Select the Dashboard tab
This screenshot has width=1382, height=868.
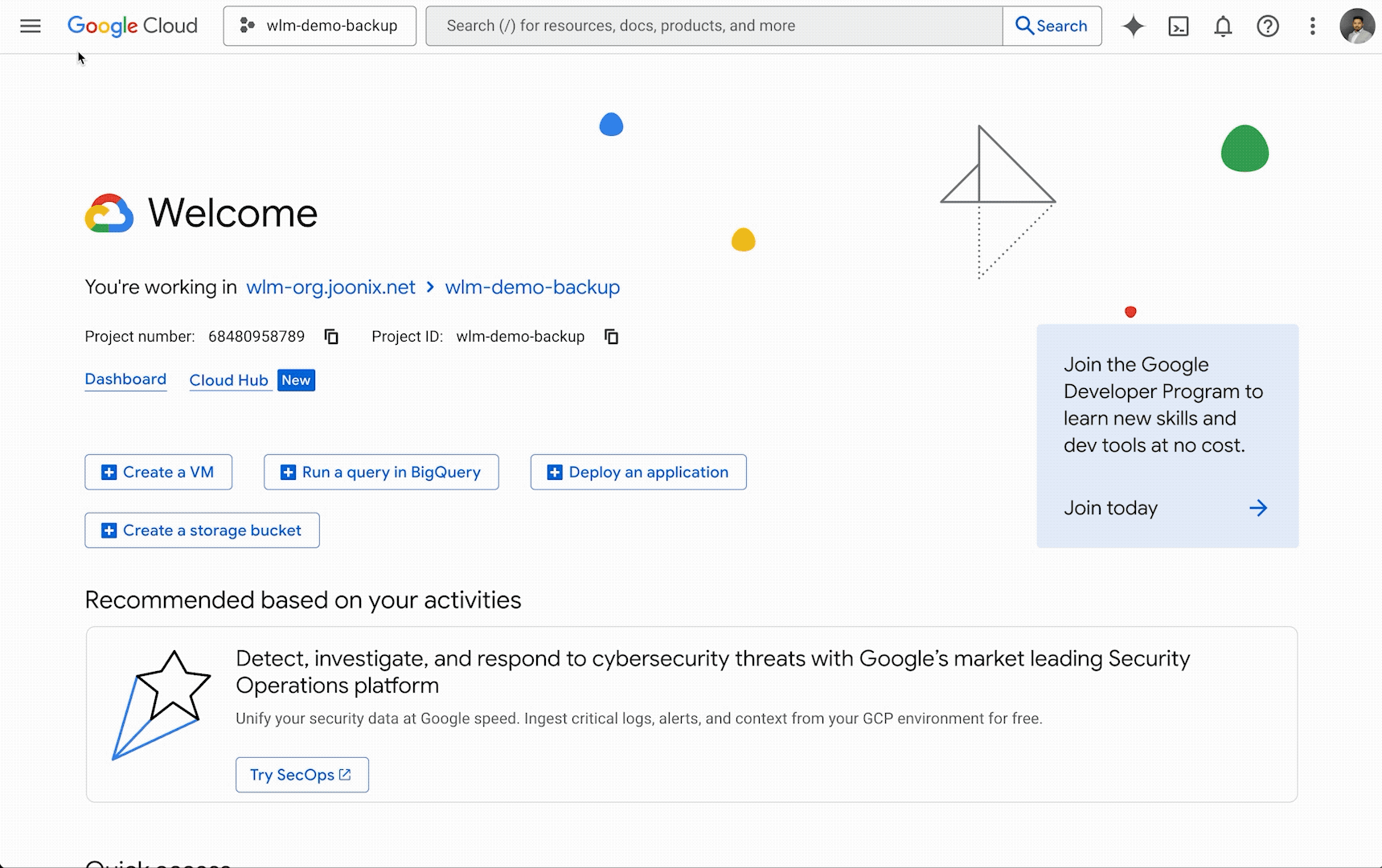(125, 379)
